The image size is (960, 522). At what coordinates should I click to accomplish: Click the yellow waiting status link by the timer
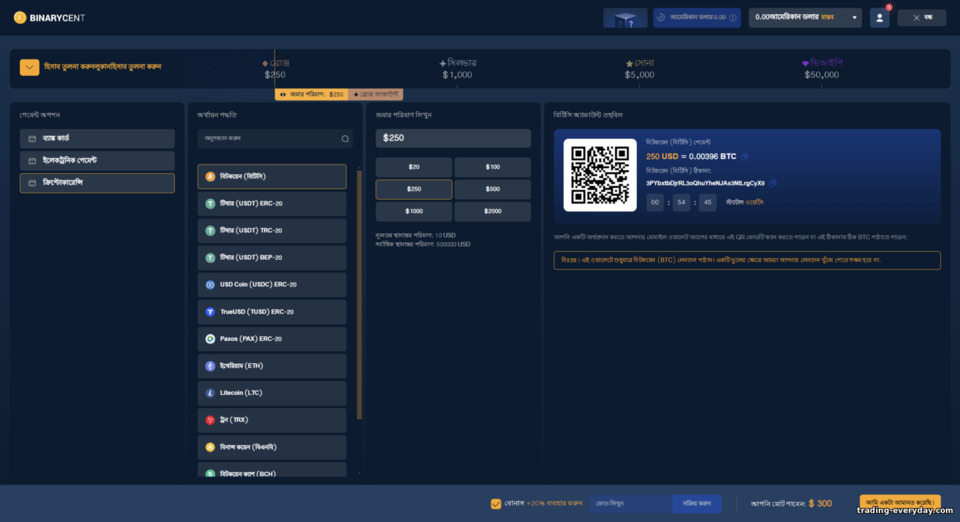tap(754, 202)
